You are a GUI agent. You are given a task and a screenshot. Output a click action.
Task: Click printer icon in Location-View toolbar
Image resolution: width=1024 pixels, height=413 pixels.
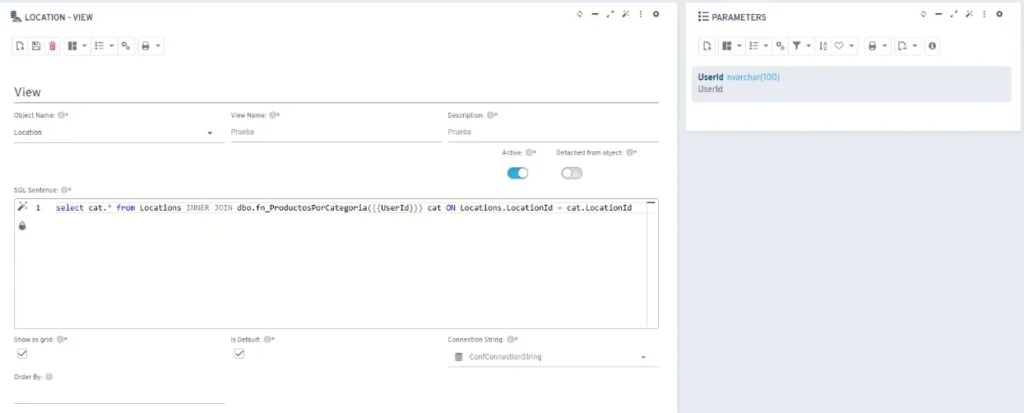click(x=146, y=46)
